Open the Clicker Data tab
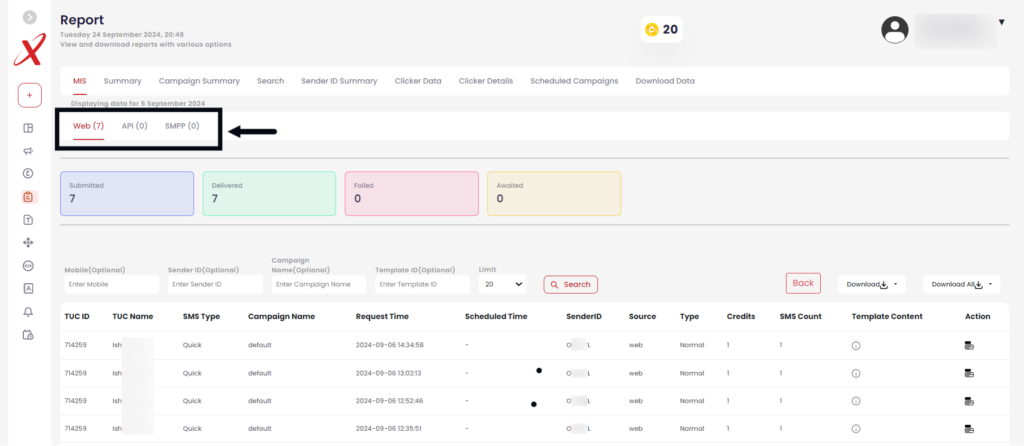Viewport: 1024px width, 446px height. (x=418, y=81)
